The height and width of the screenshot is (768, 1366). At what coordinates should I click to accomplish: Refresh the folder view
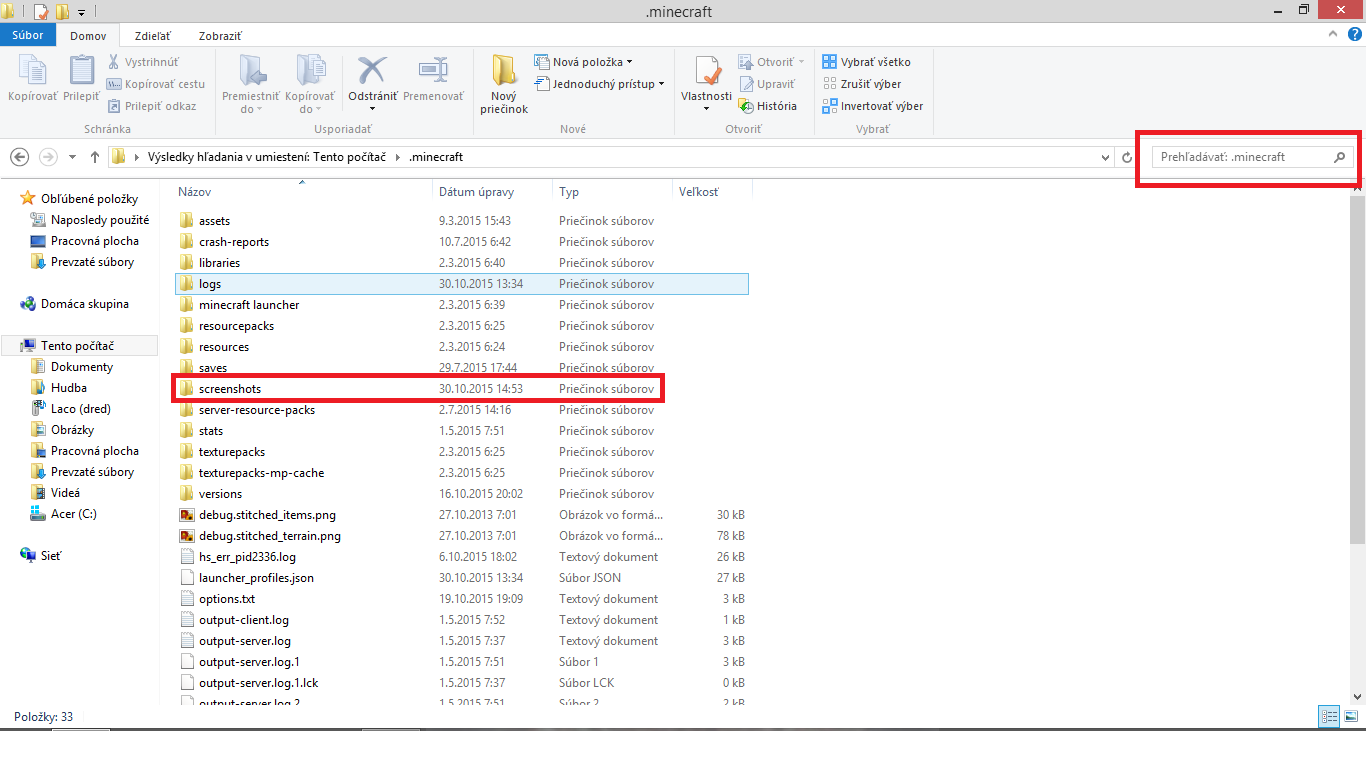click(1127, 158)
